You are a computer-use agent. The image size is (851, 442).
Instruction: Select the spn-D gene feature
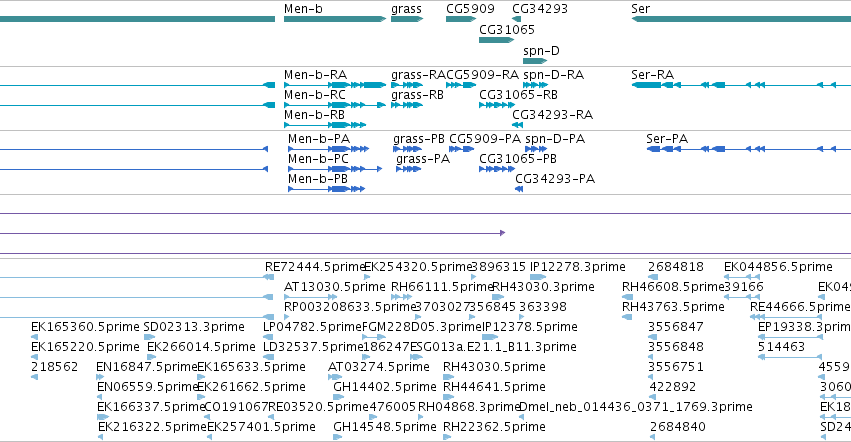point(535,61)
